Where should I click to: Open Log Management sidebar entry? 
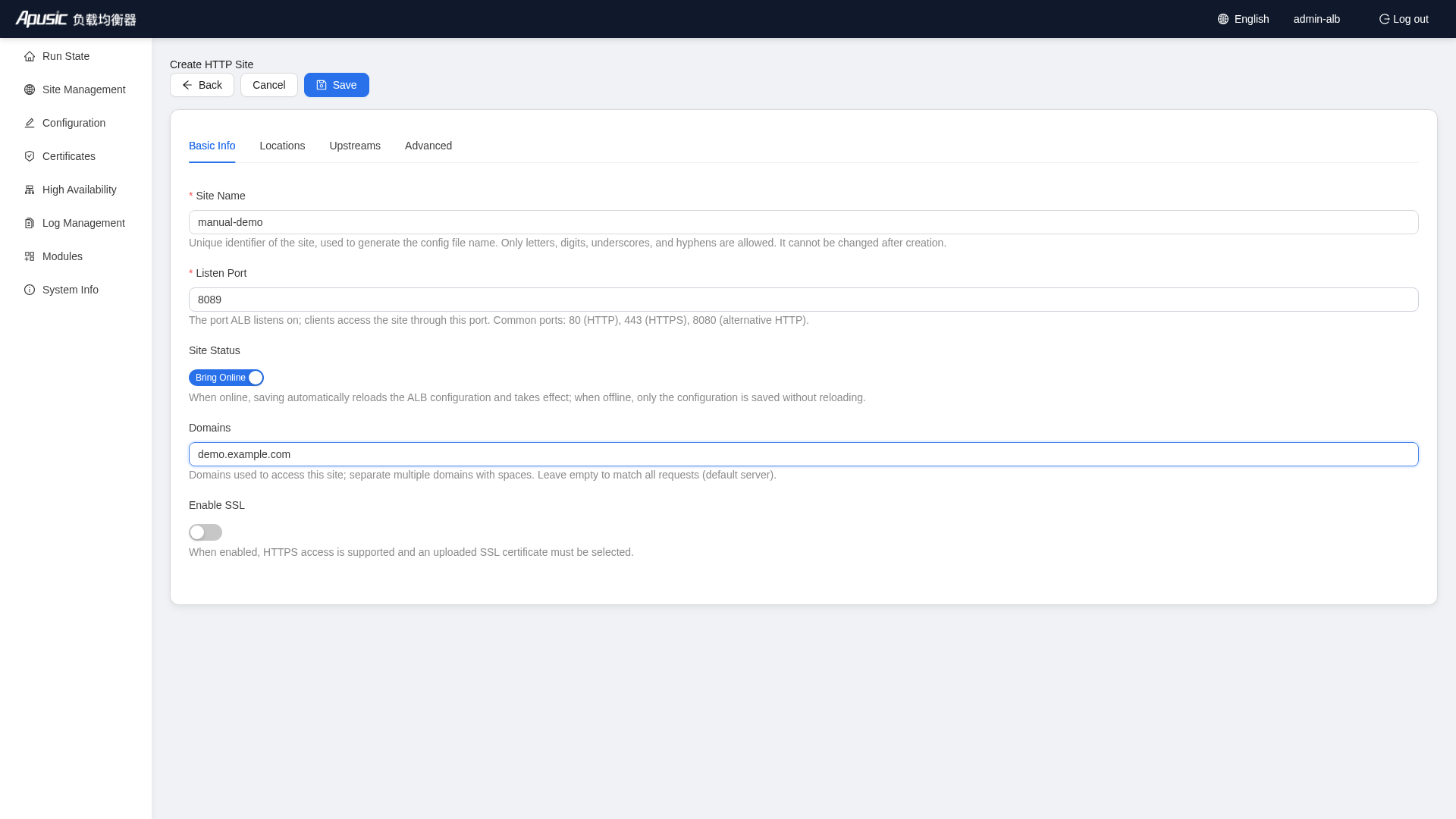pyautogui.click(x=76, y=223)
